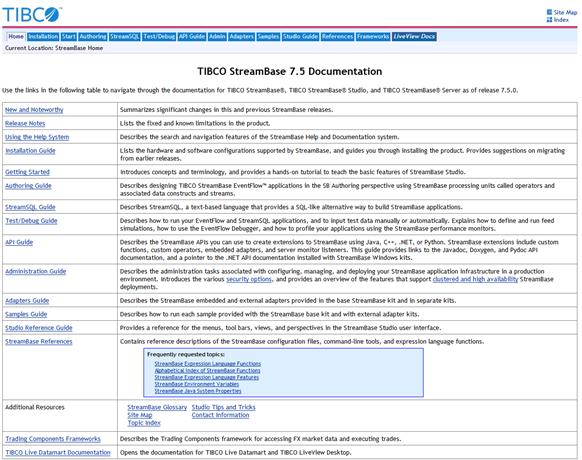Click the Test/Debug Guide link
This screenshot has width=582, height=460.
[x=31, y=221]
